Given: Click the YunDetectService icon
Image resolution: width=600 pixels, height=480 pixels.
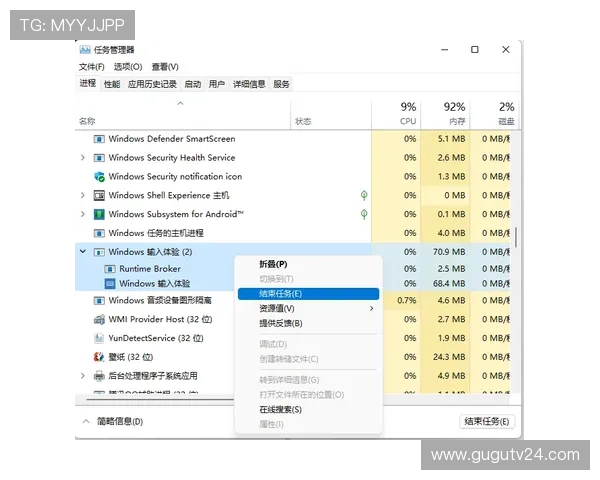Looking at the screenshot, I should point(99,338).
